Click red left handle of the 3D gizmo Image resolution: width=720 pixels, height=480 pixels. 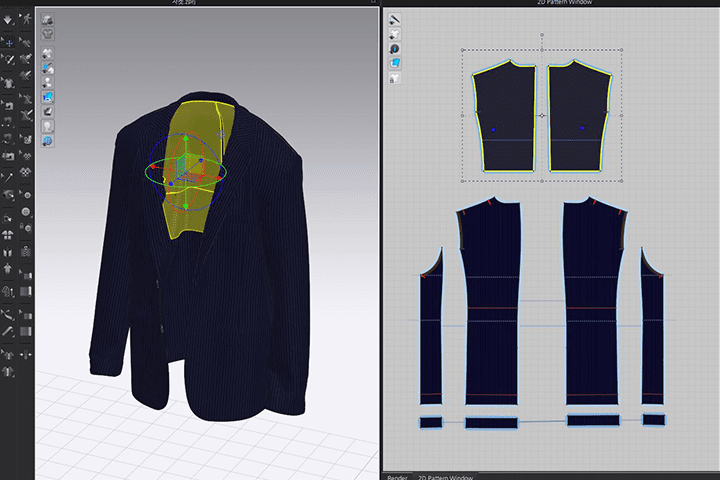(x=153, y=167)
